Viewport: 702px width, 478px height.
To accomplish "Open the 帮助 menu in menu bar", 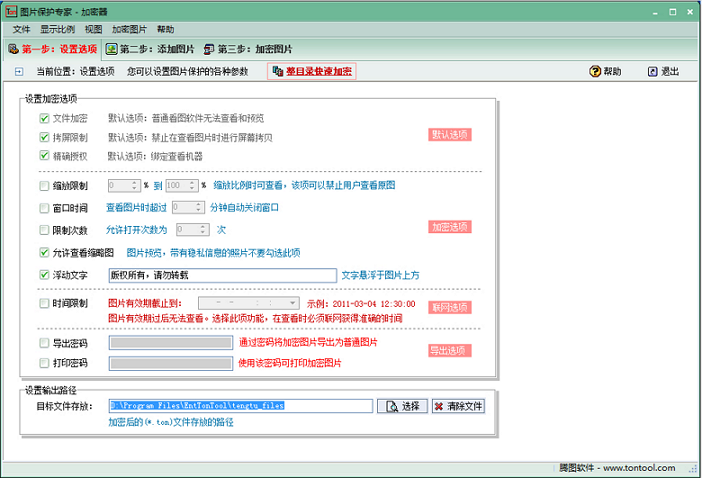I will click(x=165, y=30).
